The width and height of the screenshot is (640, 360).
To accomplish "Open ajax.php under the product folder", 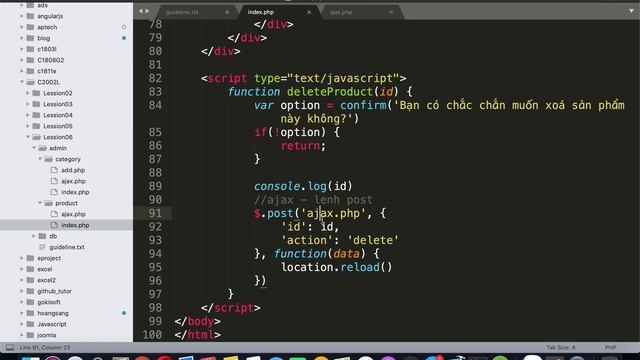I will point(73,214).
